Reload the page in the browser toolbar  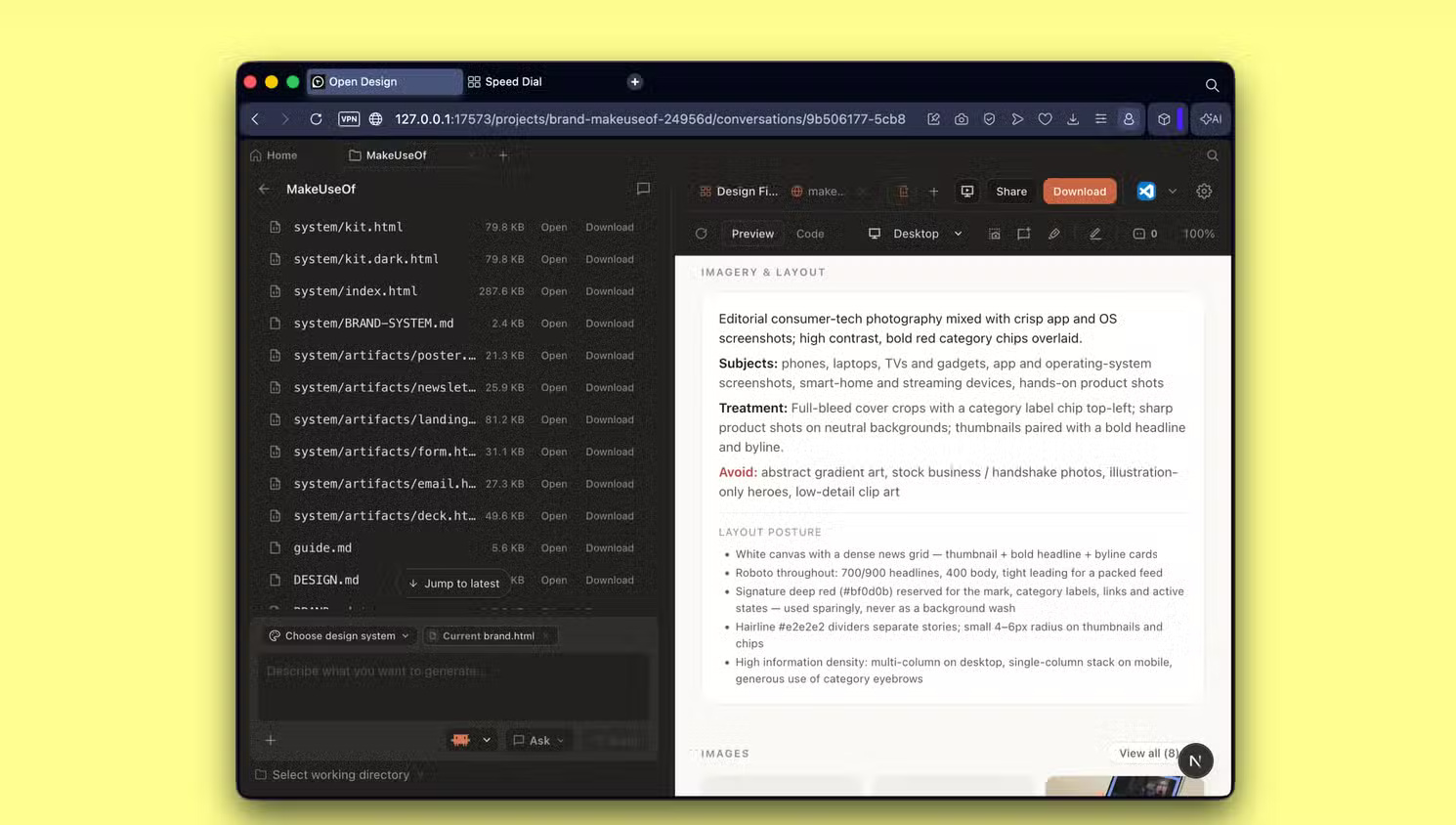coord(316,119)
